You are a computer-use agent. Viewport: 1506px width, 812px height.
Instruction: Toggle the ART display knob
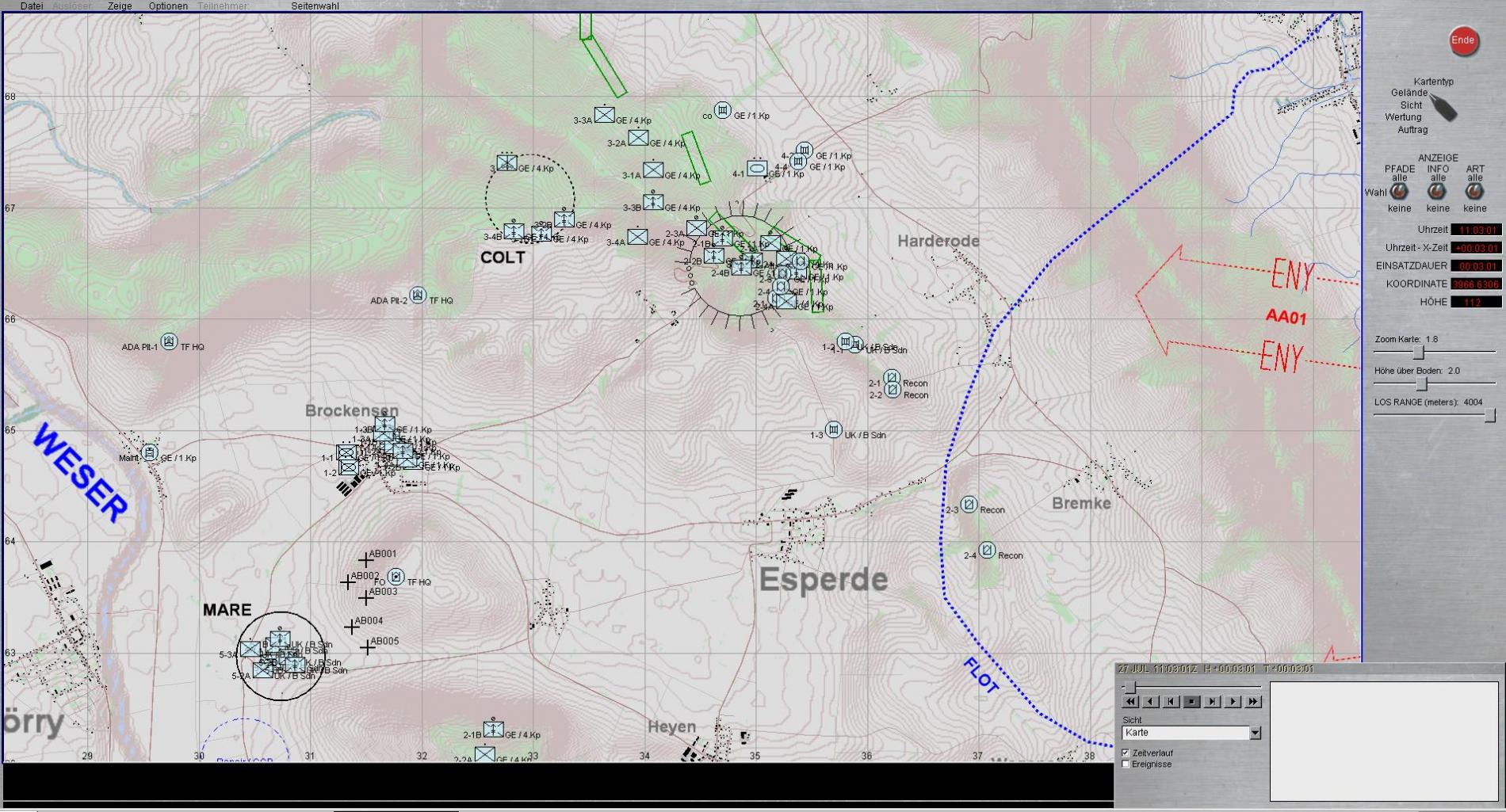pyautogui.click(x=1474, y=192)
